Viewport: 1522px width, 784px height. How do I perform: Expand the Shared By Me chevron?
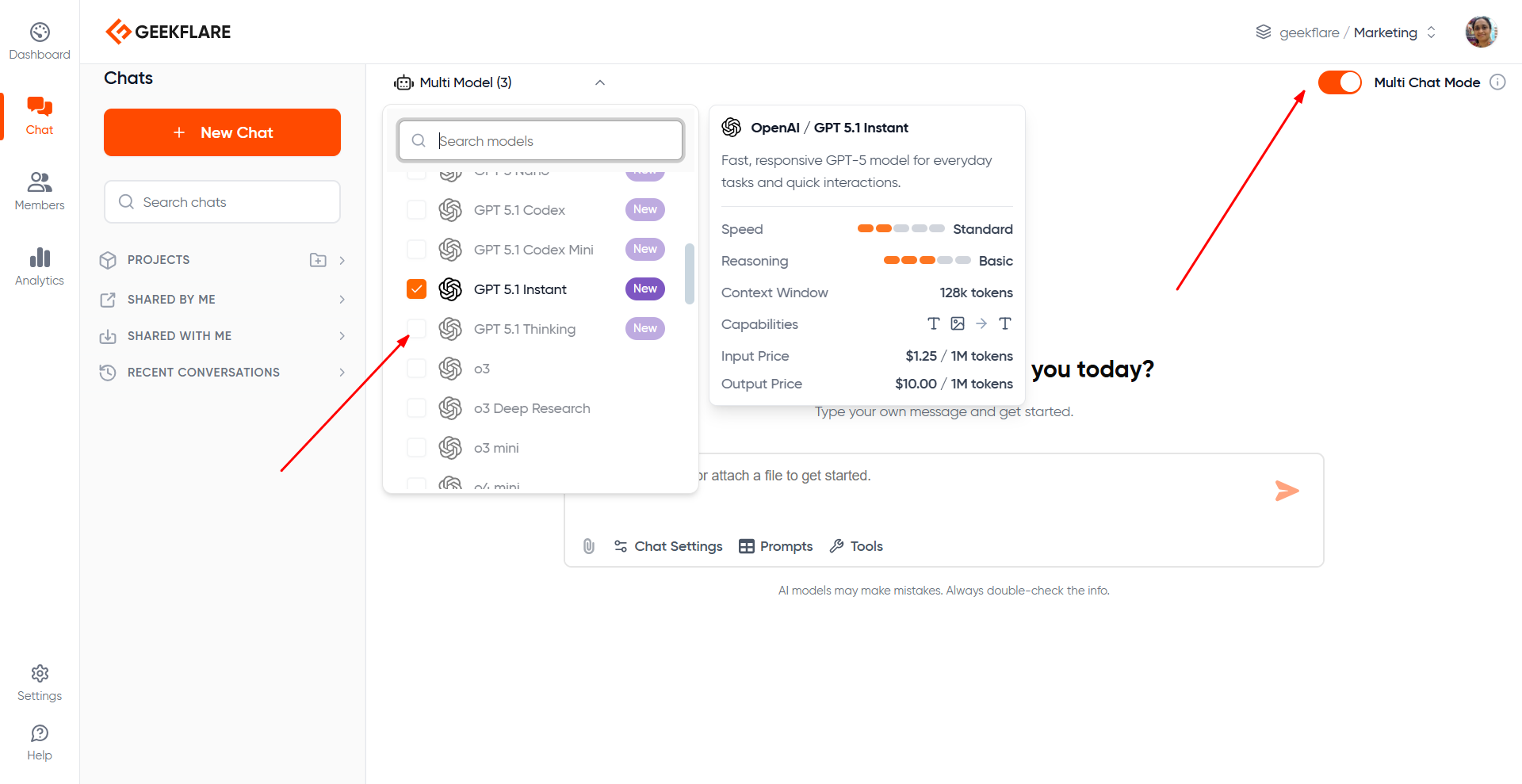click(x=342, y=300)
